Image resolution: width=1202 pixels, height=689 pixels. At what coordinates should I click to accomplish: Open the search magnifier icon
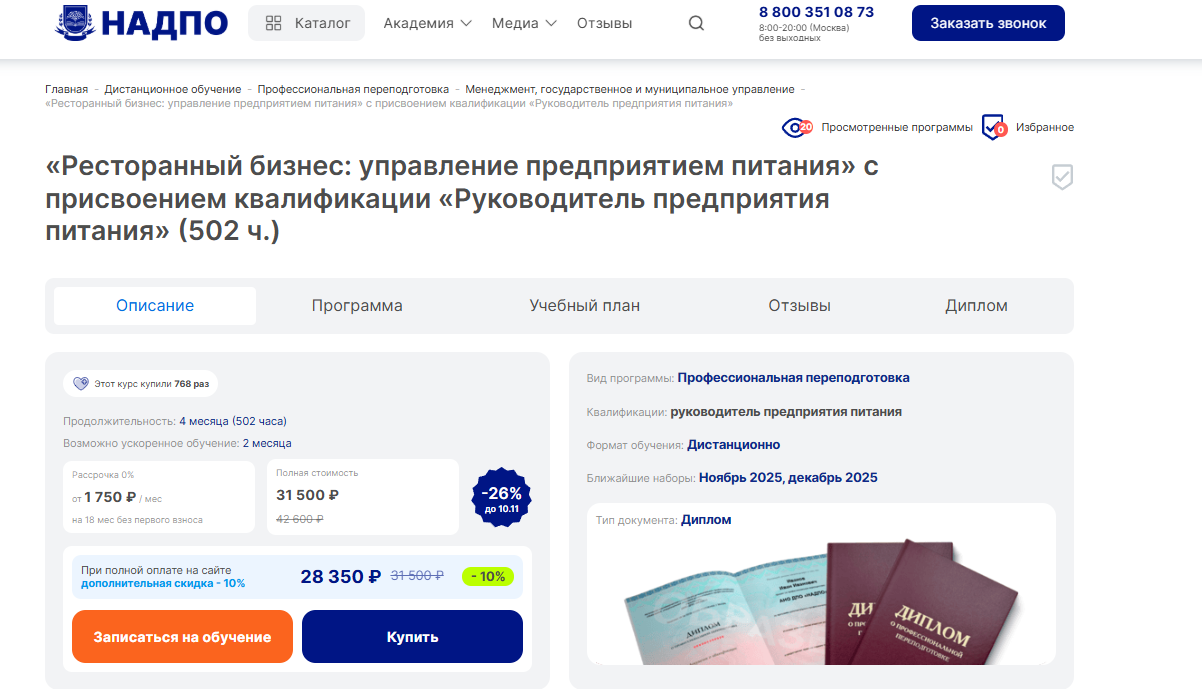click(697, 23)
